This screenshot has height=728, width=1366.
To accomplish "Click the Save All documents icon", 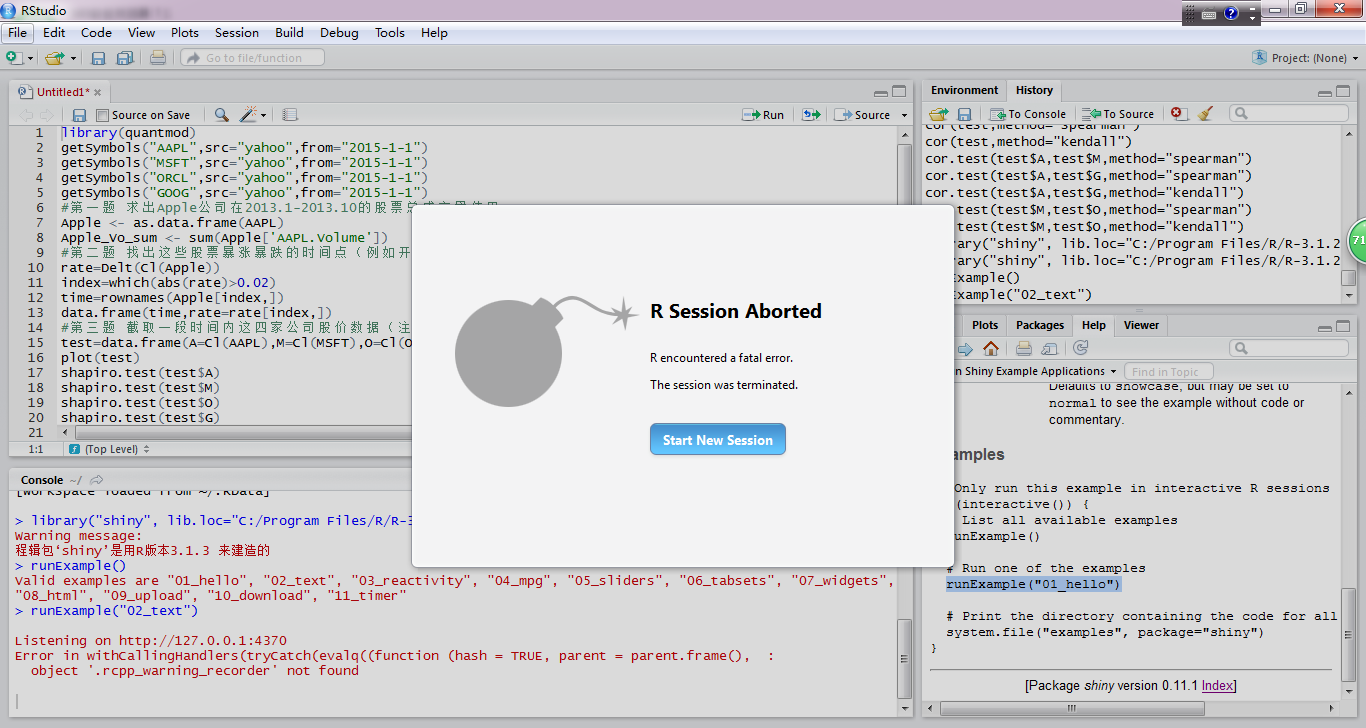I will click(125, 58).
